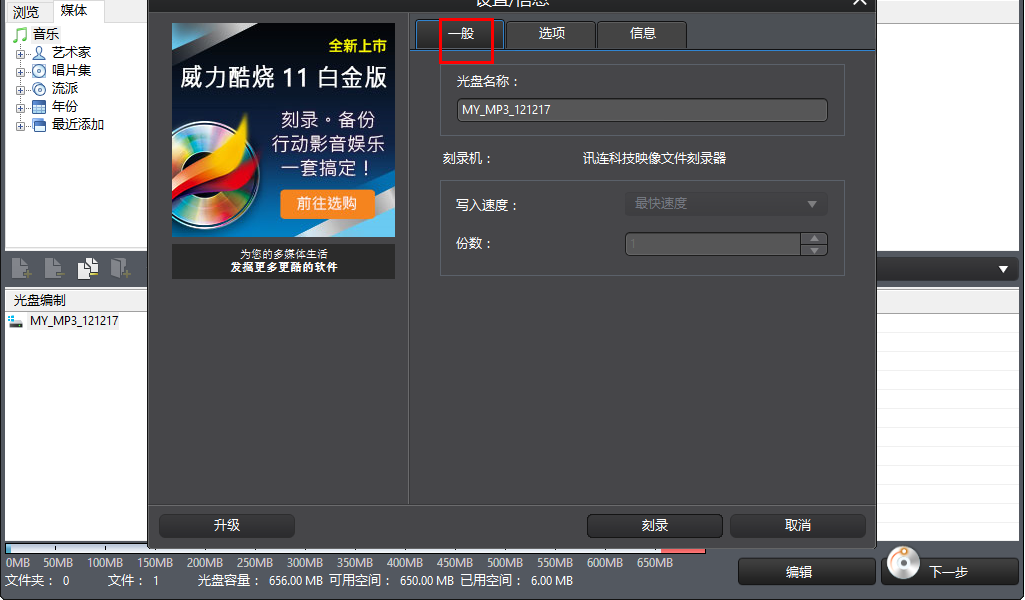The width and height of the screenshot is (1025, 600).
Task: Click the 可用空间 650.00 MB status text
Action: (391, 580)
